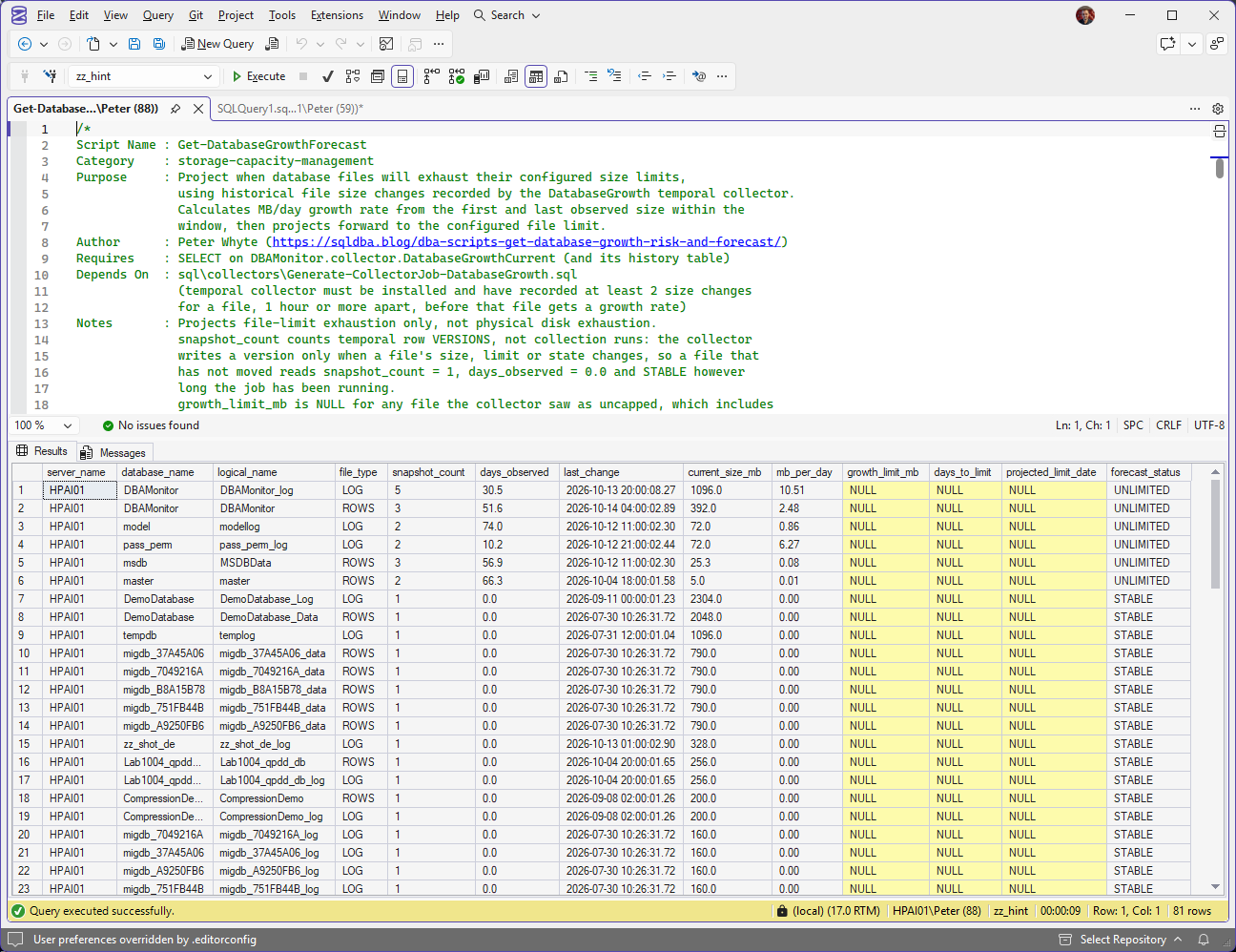Click the Decrease indent icon
Image resolution: width=1236 pixels, height=952 pixels.
click(645, 76)
